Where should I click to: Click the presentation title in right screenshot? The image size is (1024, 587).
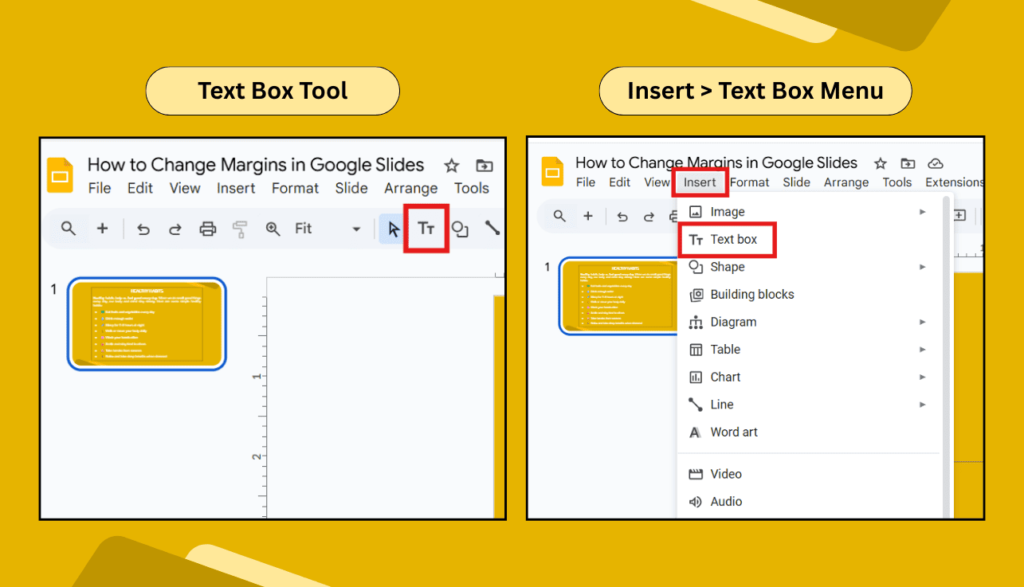point(716,163)
